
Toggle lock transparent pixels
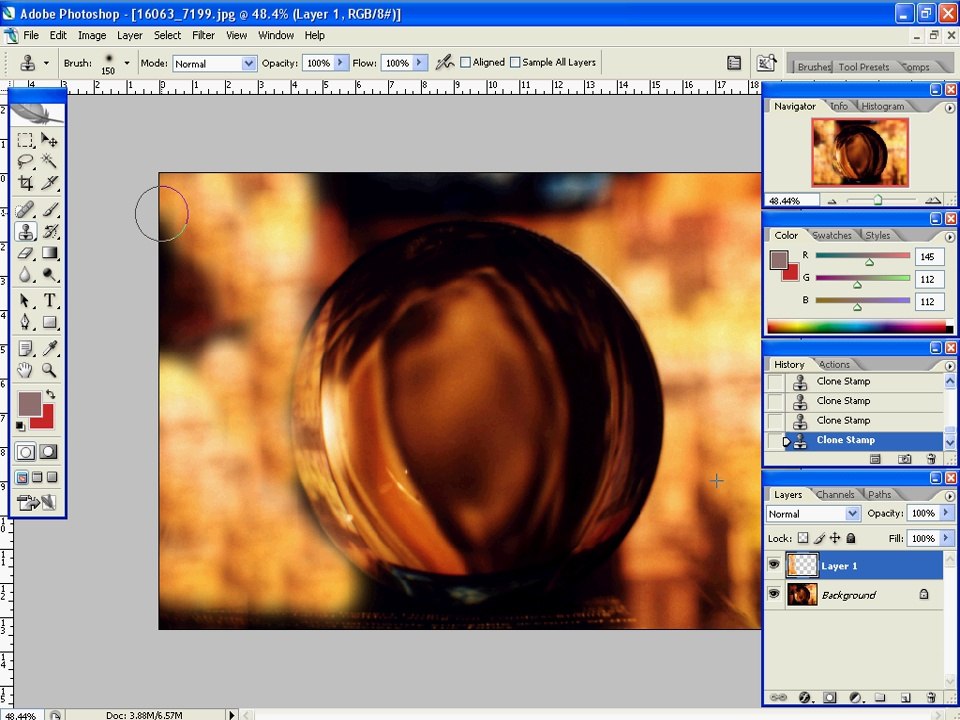pos(803,538)
